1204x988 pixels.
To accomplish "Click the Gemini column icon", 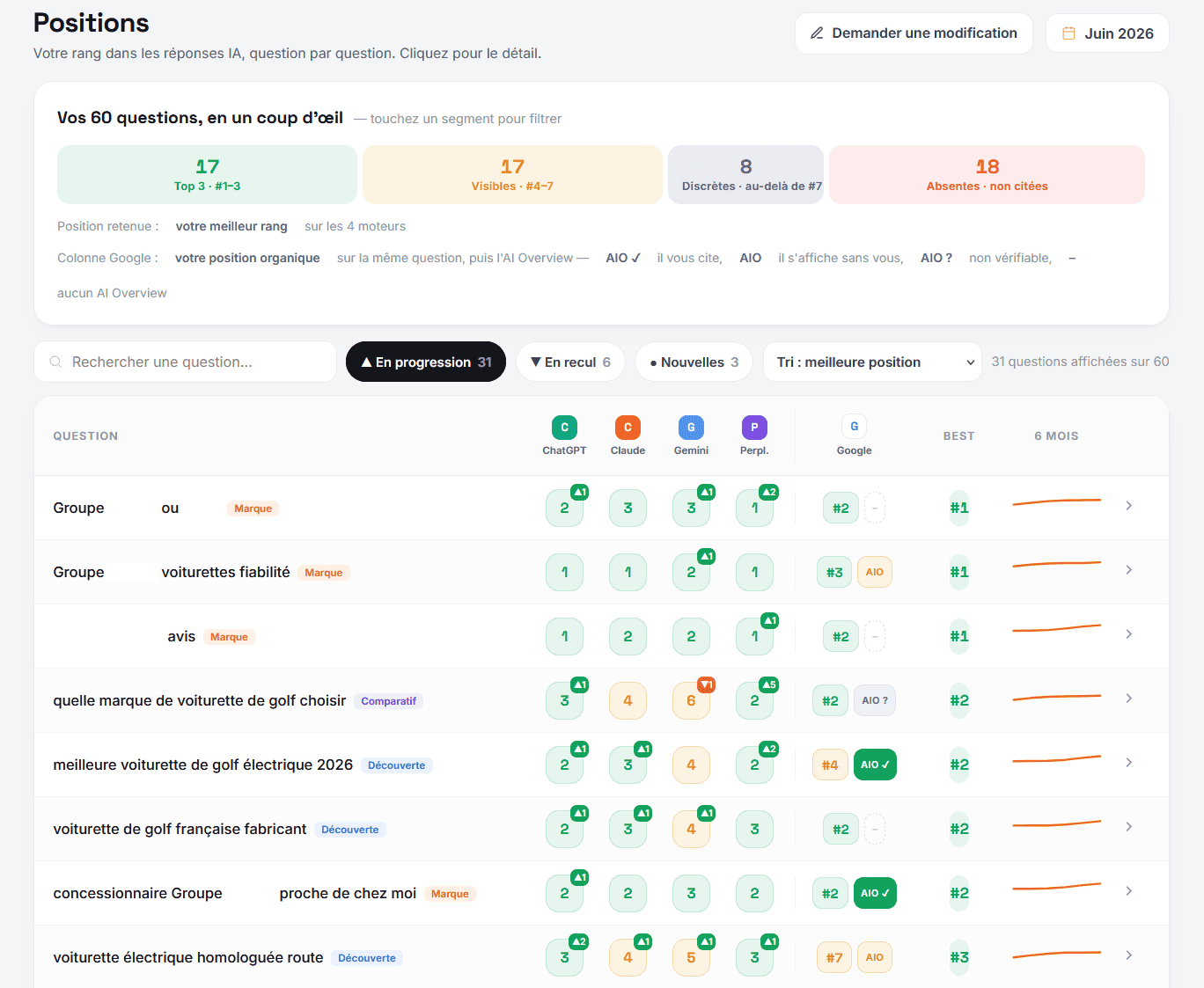I will point(691,428).
